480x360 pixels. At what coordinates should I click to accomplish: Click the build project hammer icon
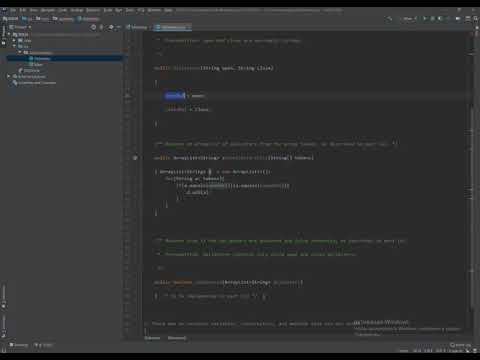(389, 19)
